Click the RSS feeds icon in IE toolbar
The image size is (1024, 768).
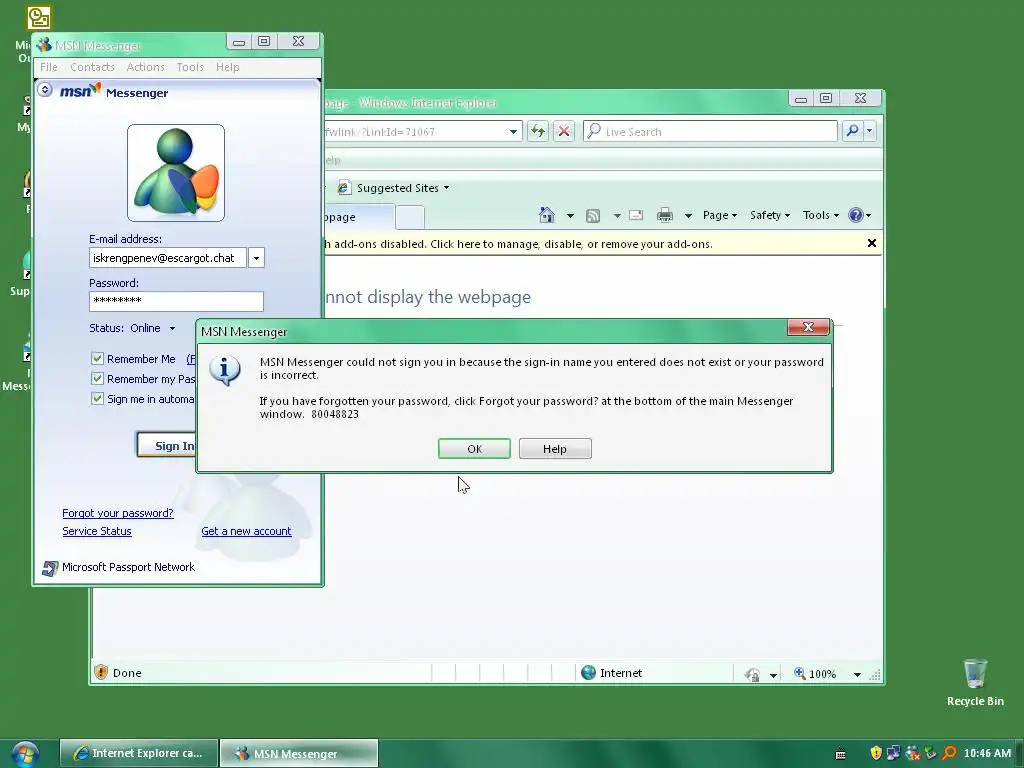click(593, 216)
